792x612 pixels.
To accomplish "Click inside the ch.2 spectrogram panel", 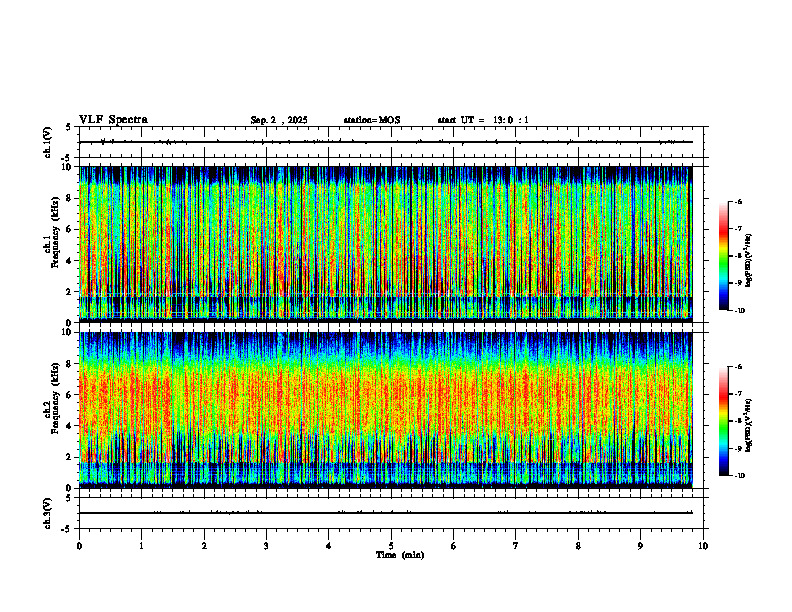I will 386,410.
